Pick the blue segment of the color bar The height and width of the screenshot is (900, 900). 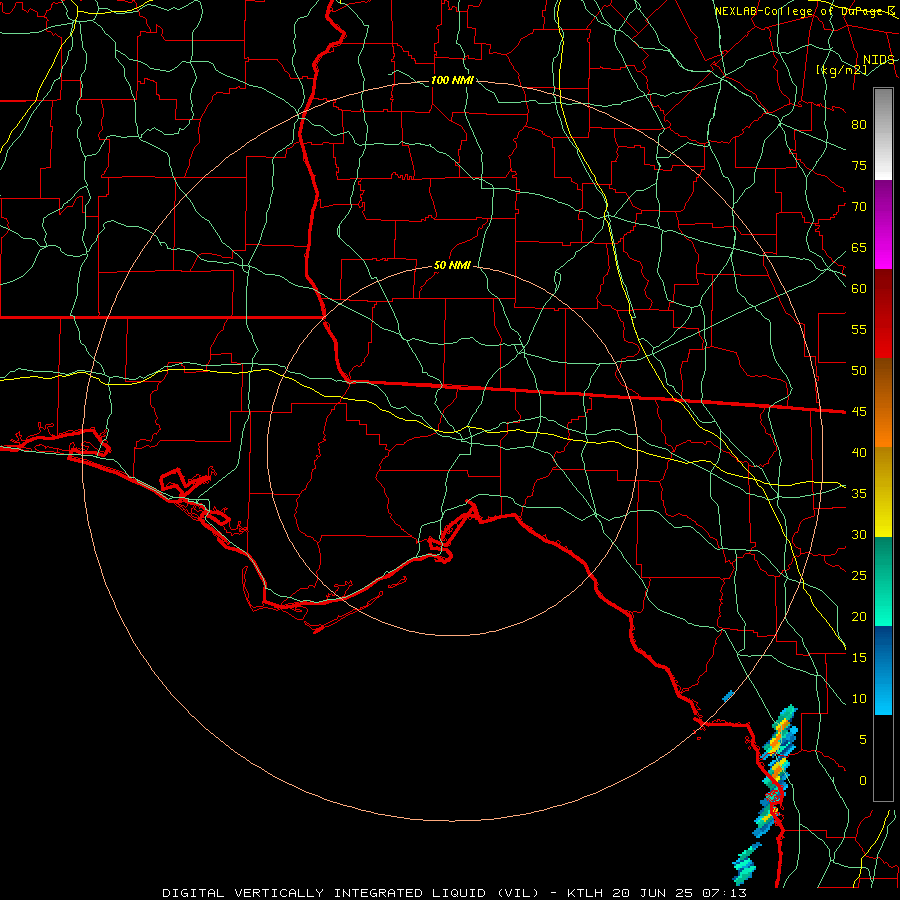883,670
